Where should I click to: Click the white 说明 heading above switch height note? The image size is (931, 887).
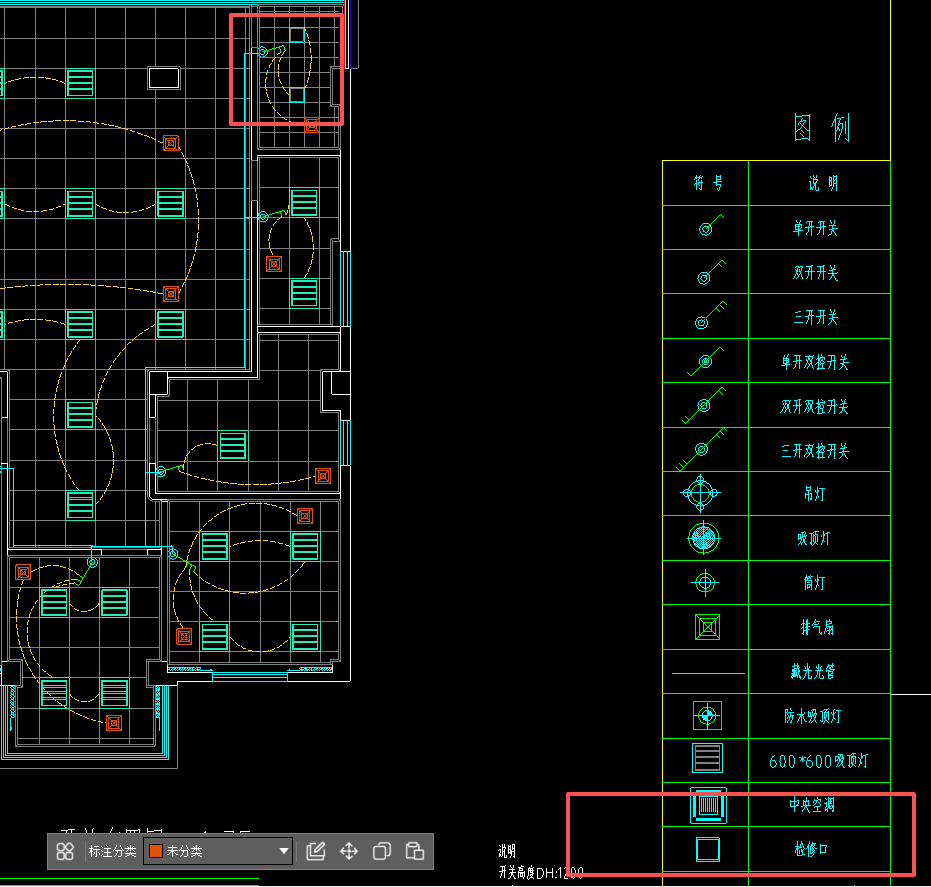pyautogui.click(x=506, y=851)
